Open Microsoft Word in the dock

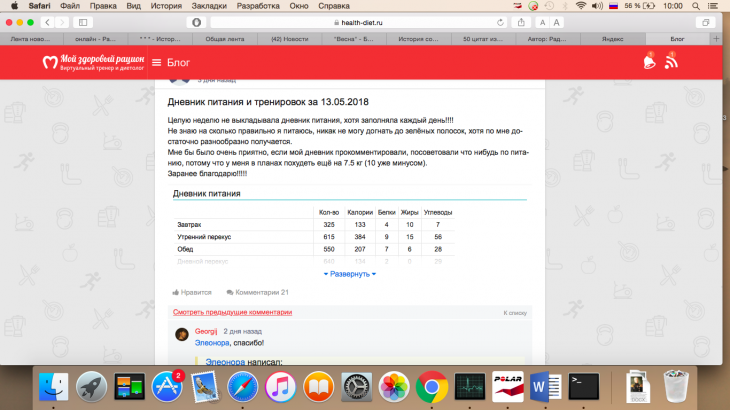pos(546,386)
